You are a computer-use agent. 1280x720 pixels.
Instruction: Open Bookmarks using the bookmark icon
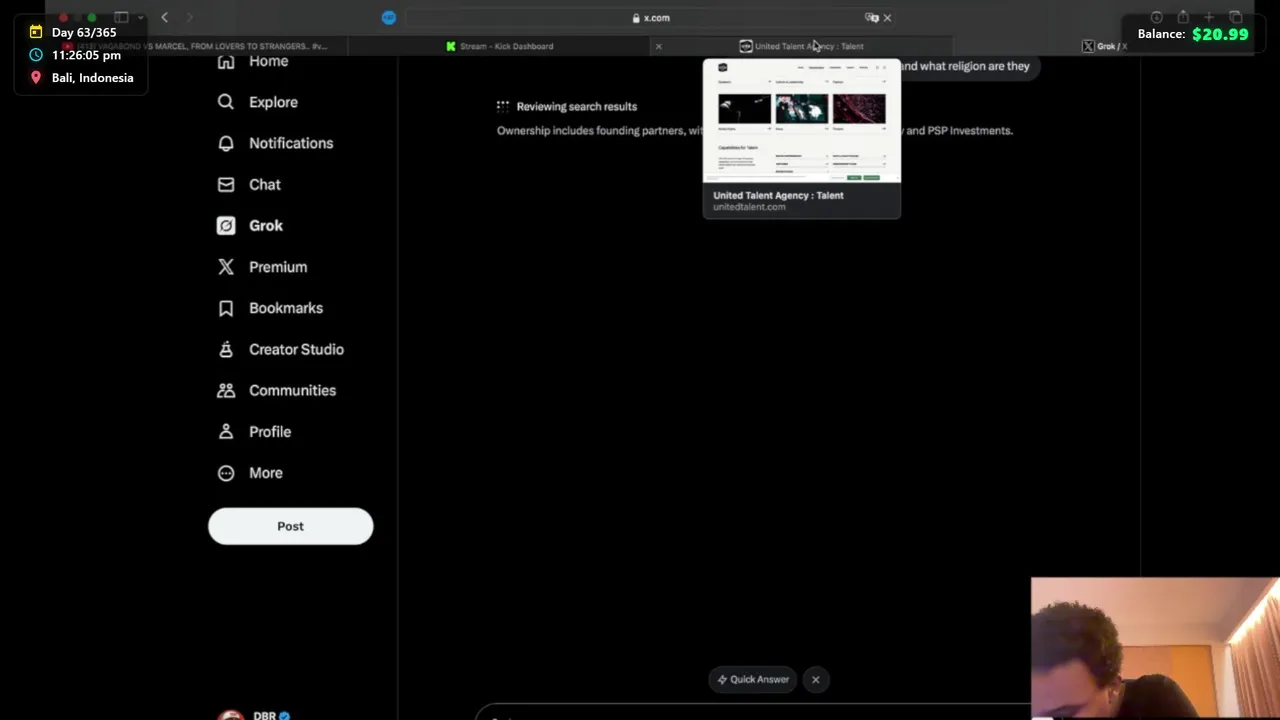click(x=226, y=308)
